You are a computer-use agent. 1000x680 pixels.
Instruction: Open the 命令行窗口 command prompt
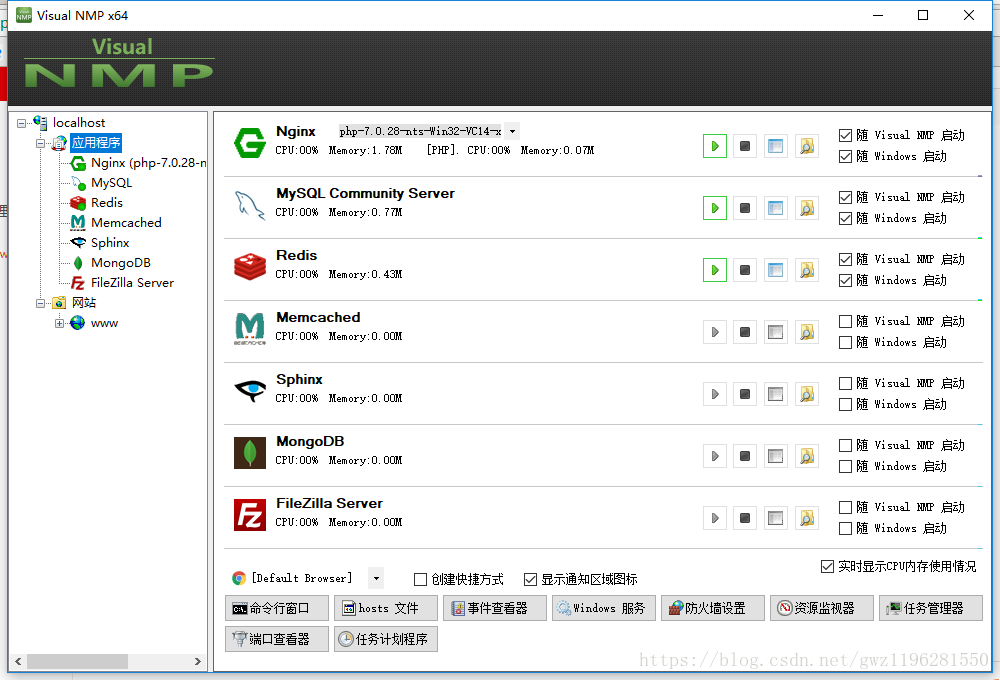pyautogui.click(x=277, y=608)
